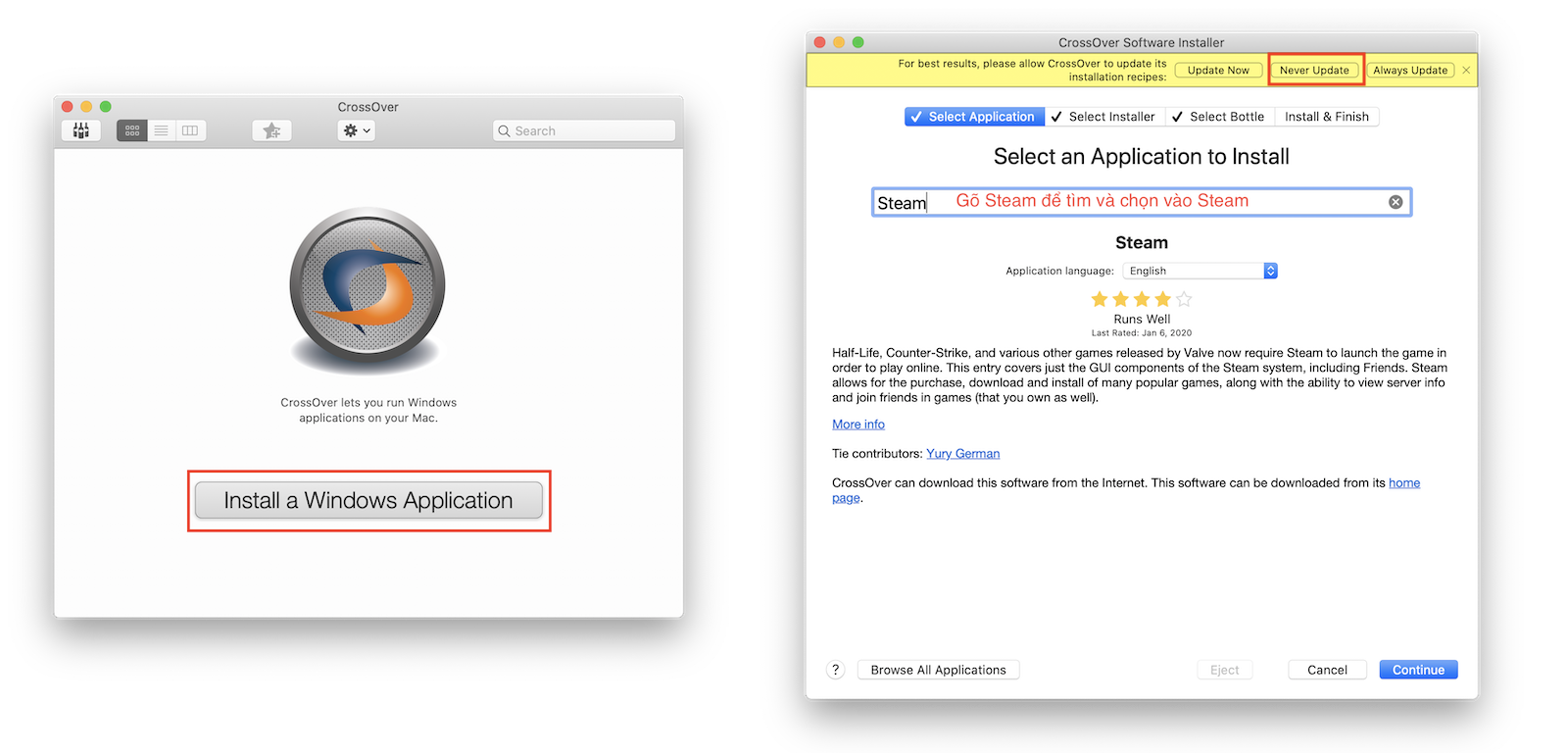Switch to list view

(162, 130)
